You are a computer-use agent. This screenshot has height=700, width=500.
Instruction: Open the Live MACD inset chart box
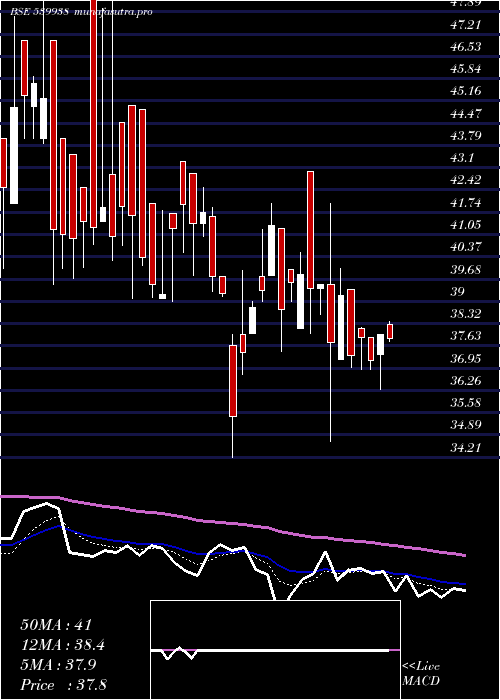tap(275, 650)
